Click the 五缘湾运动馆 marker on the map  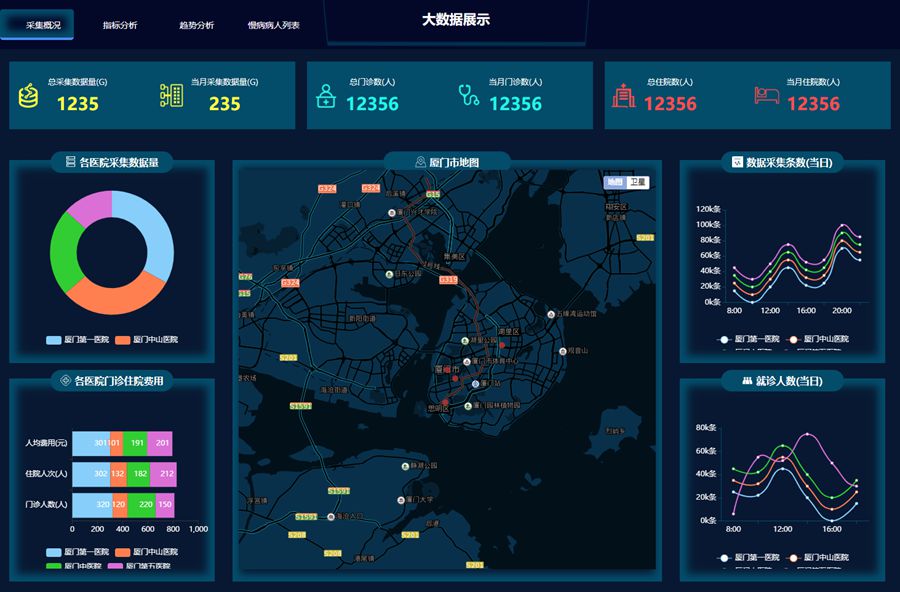click(x=550, y=313)
